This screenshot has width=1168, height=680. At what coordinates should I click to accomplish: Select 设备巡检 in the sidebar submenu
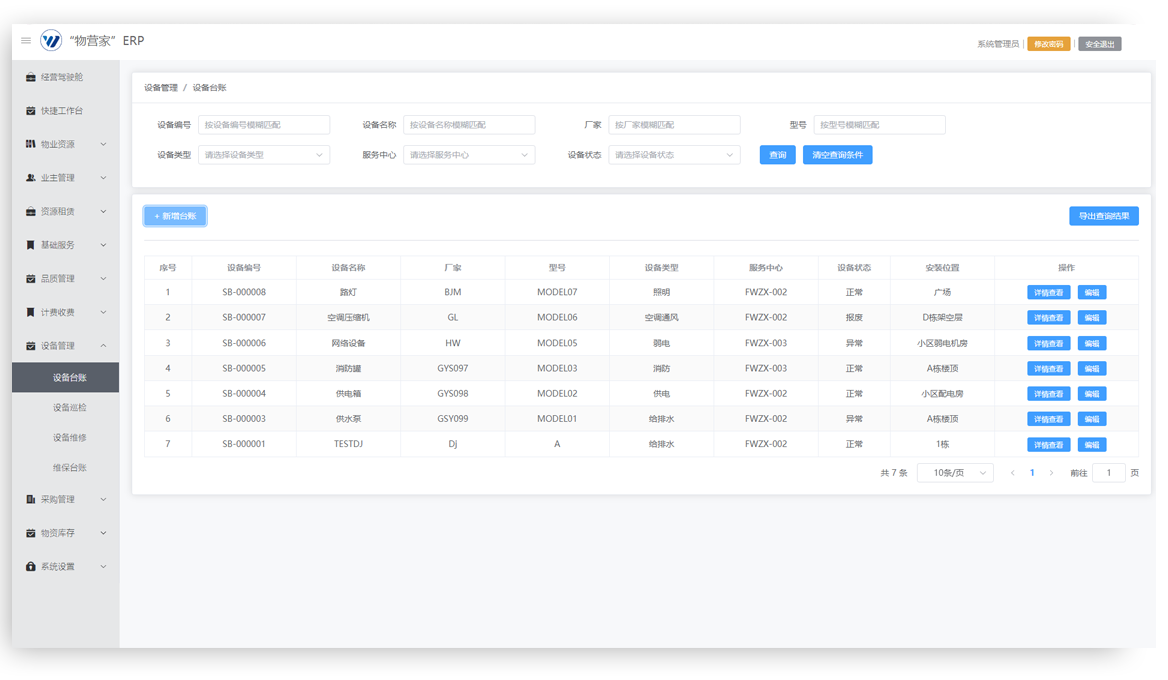pyautogui.click(x=69, y=408)
